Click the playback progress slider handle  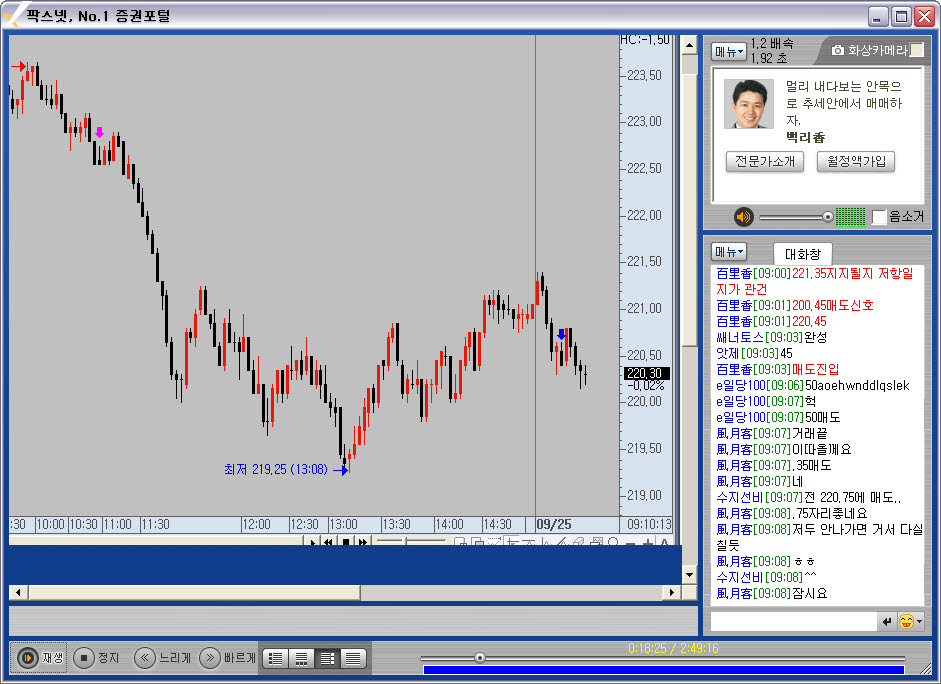tap(480, 658)
